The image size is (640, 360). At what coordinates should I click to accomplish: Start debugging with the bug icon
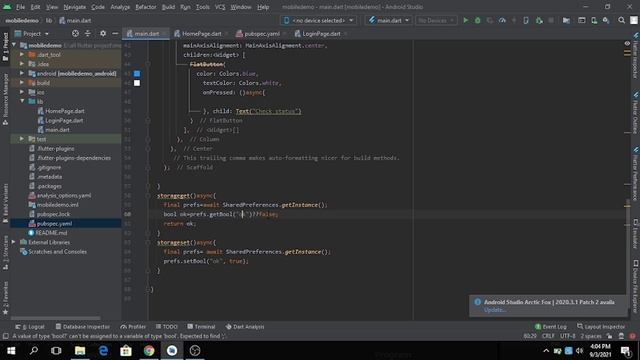pos(477,20)
